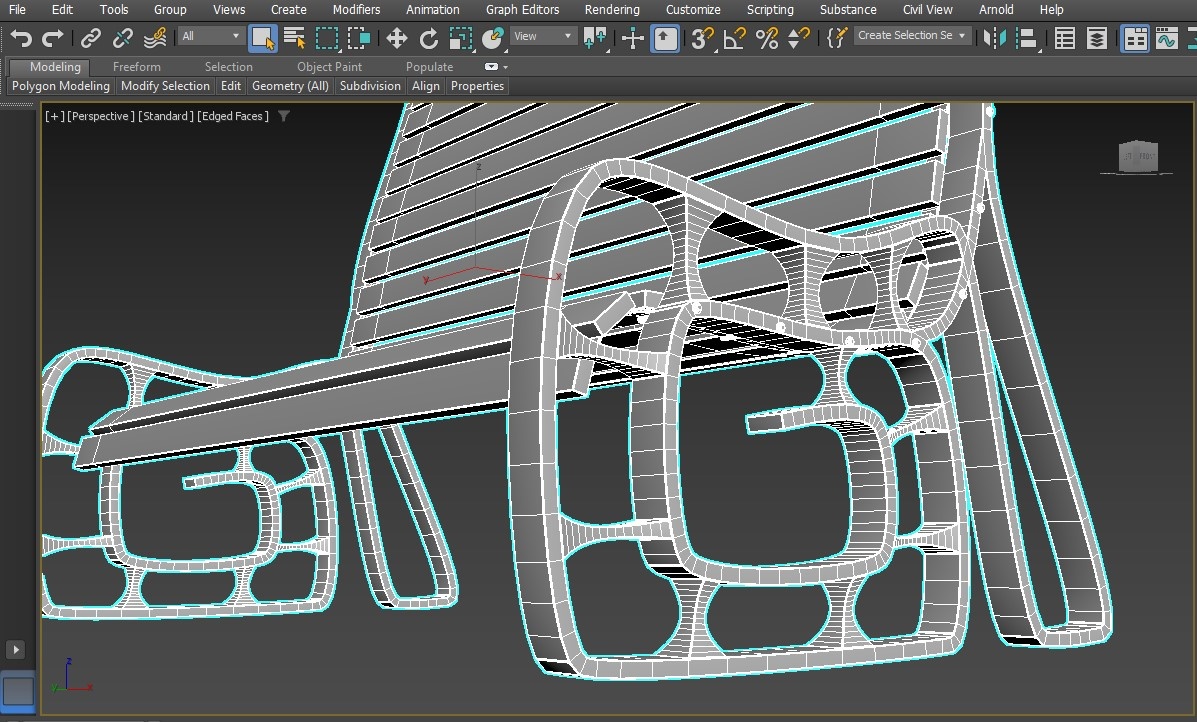Open the Modifiers menu
Screen dimensions: 1197x722
click(x=356, y=10)
